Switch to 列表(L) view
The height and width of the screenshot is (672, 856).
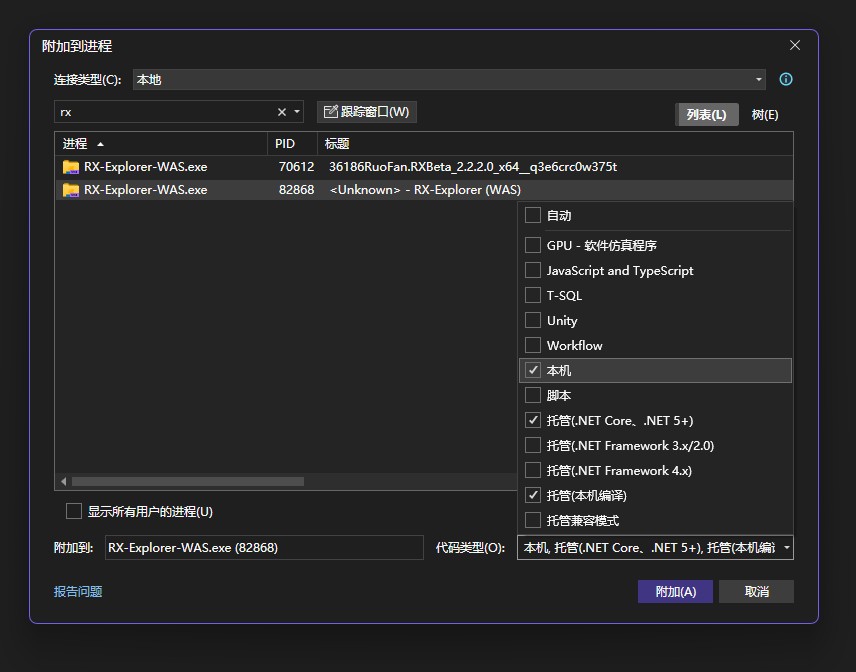click(x=706, y=115)
